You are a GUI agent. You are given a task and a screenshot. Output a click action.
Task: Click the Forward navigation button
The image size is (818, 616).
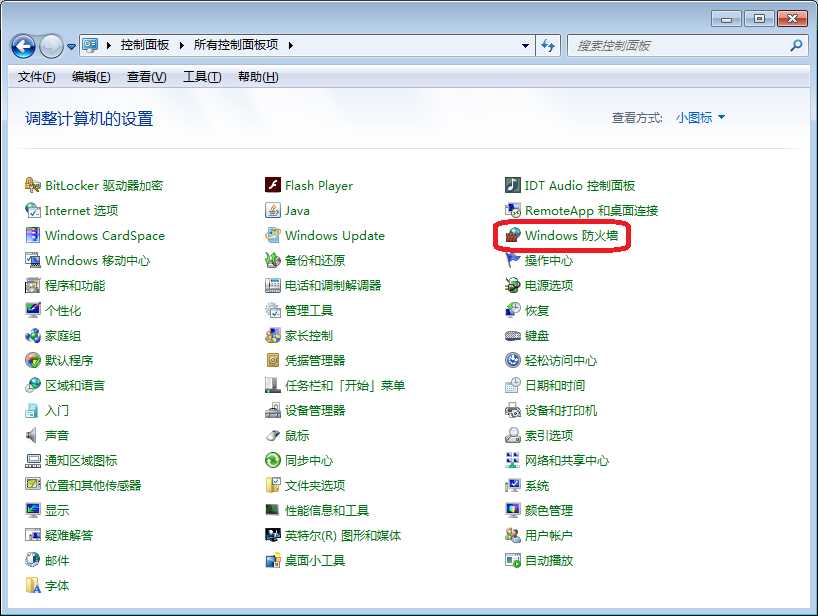click(51, 46)
